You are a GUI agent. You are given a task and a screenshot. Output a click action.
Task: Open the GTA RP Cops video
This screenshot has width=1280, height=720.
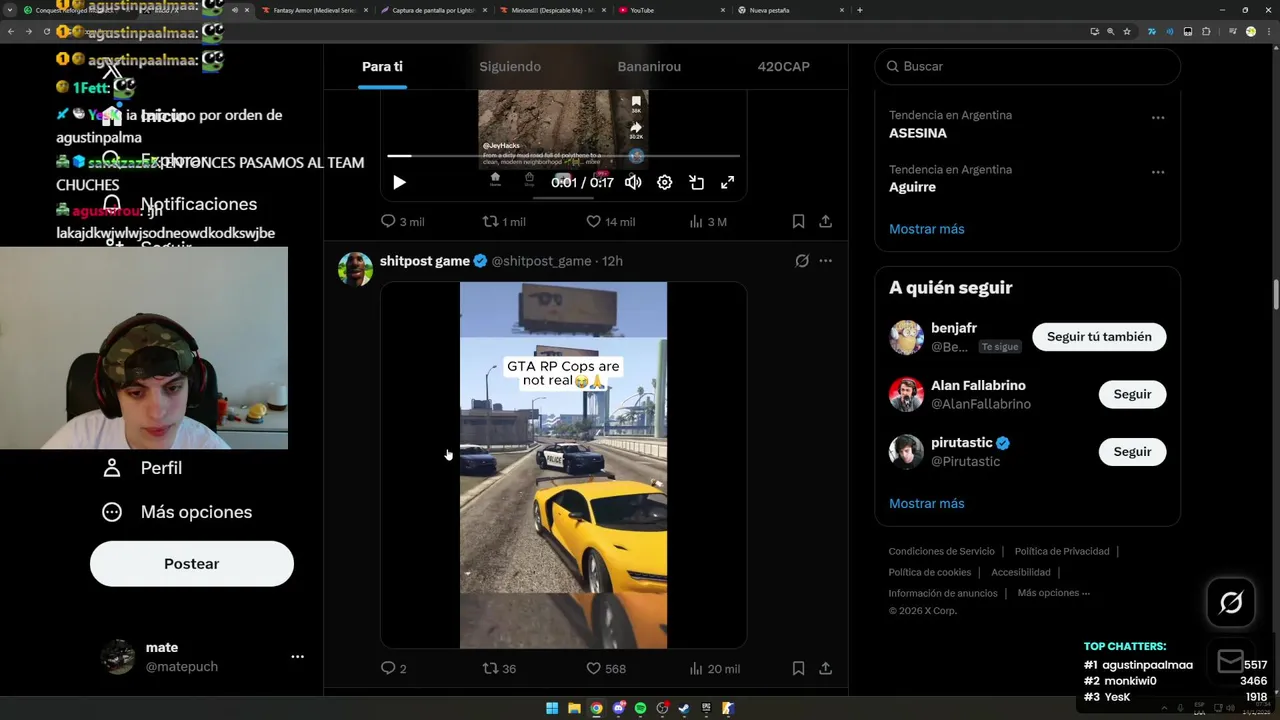(563, 465)
